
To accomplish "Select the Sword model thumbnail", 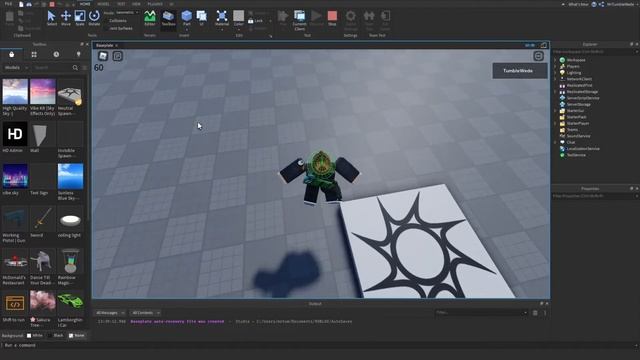I will (x=42, y=218).
